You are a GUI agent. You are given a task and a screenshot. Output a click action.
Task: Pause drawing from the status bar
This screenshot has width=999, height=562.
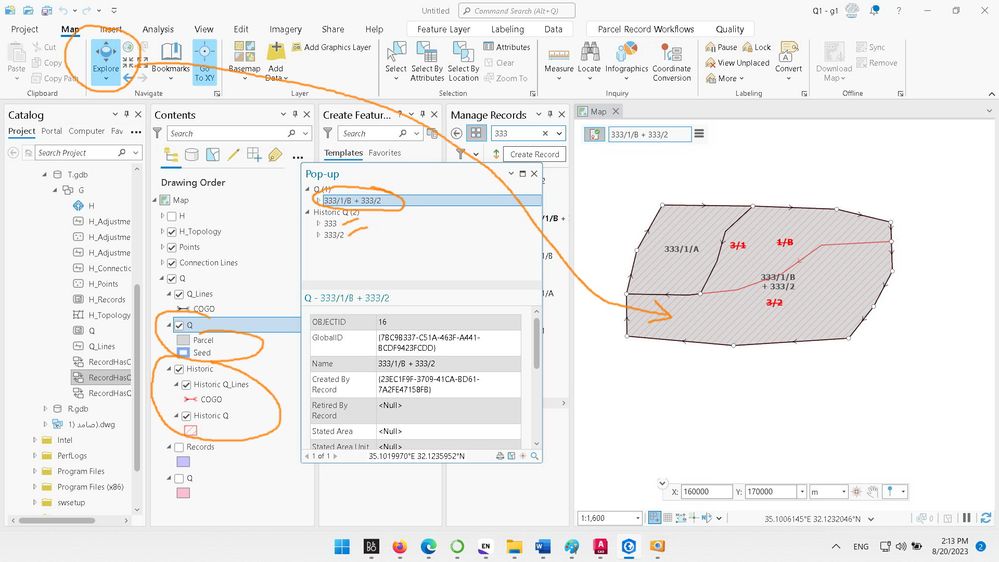click(x=967, y=518)
